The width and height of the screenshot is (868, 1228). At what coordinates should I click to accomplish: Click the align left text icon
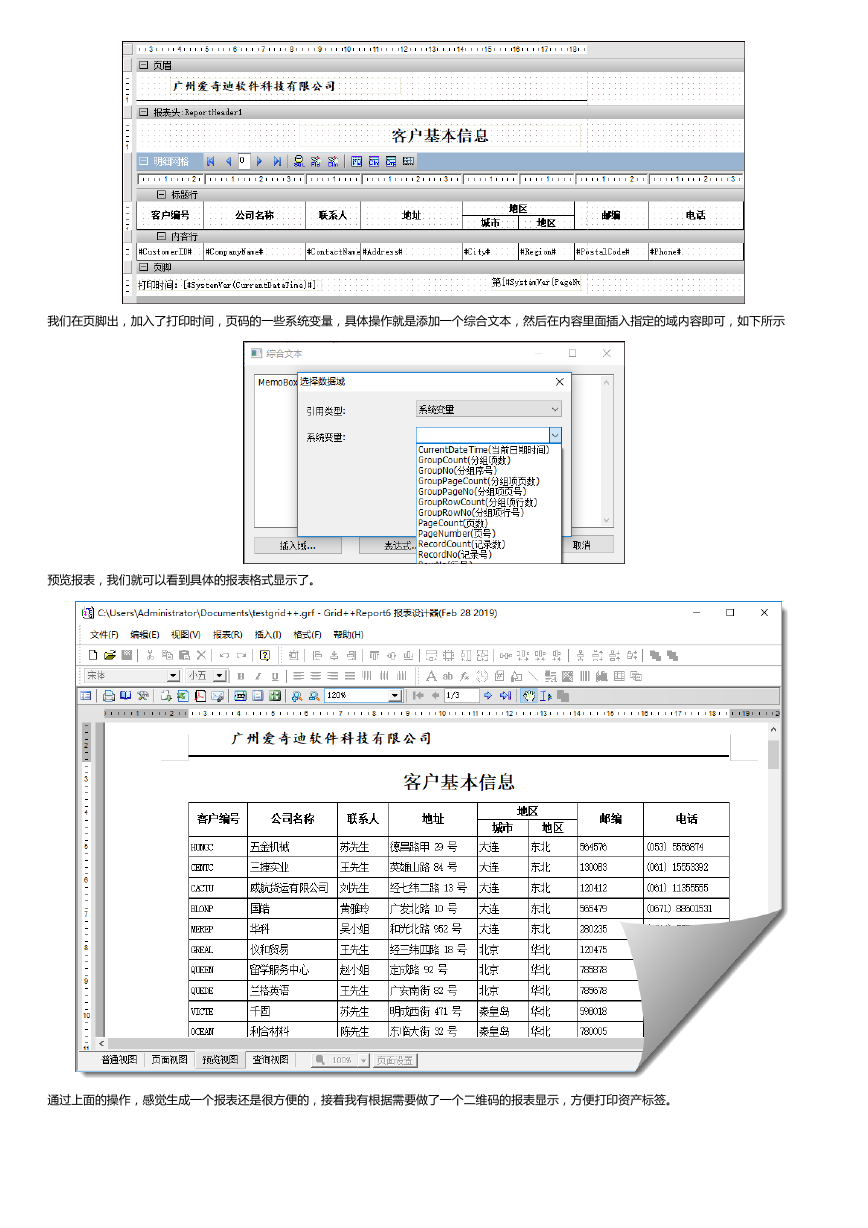pyautogui.click(x=298, y=676)
